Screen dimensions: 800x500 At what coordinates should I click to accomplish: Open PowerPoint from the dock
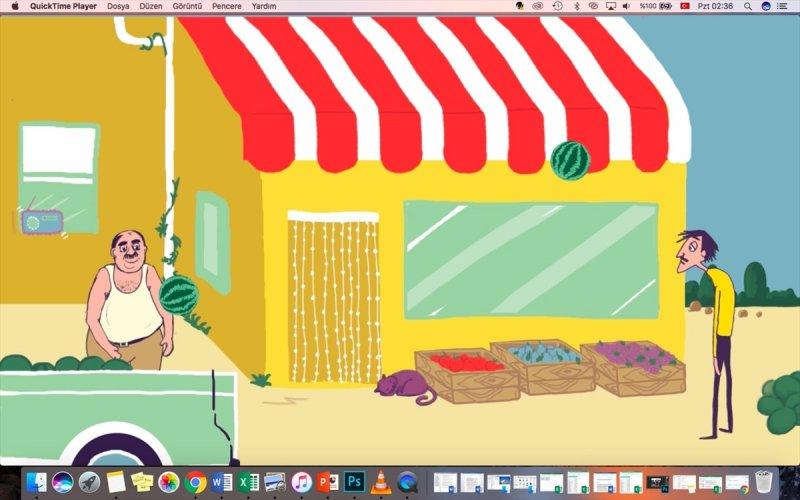(x=328, y=482)
